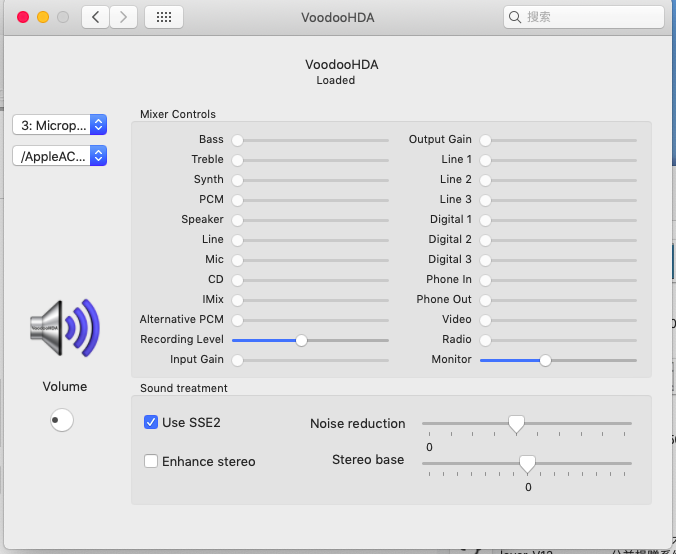
Task: Click the VoodooHDA speaker icon
Action: 65,328
